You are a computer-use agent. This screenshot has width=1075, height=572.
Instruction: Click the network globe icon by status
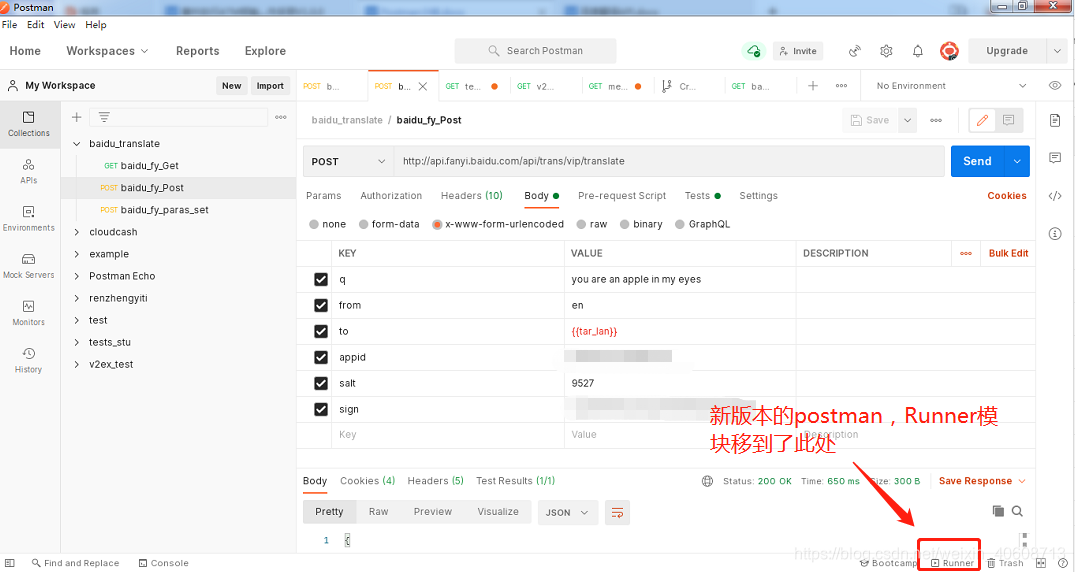(708, 481)
